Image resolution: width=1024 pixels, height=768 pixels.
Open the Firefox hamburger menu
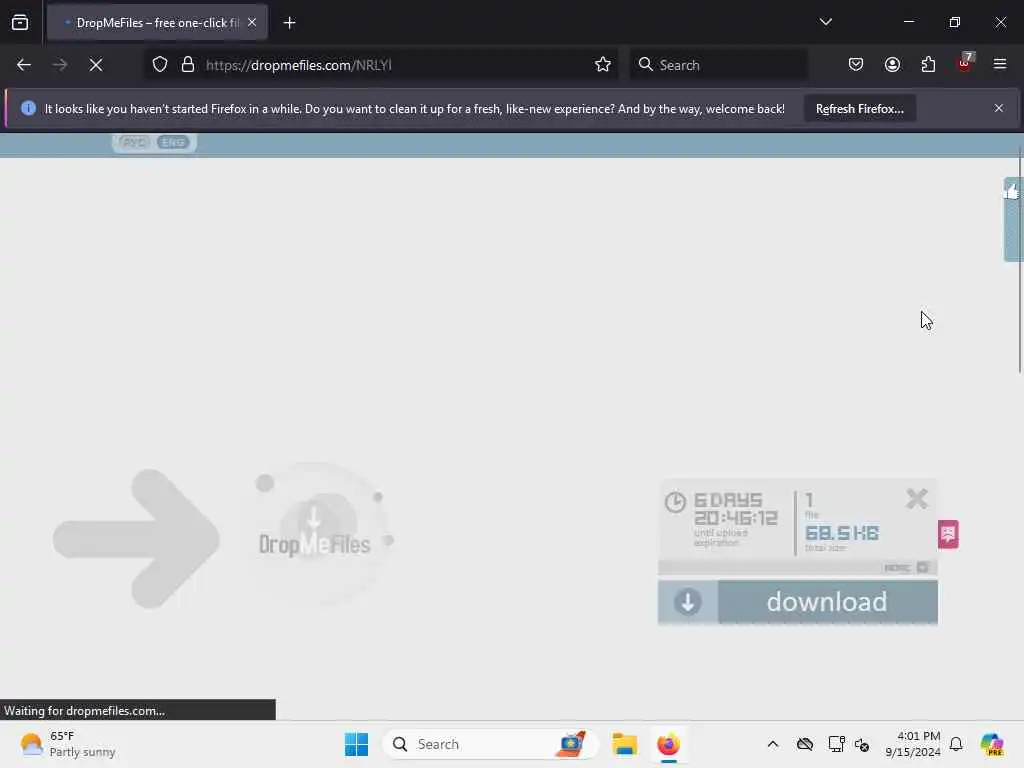pos(1000,65)
